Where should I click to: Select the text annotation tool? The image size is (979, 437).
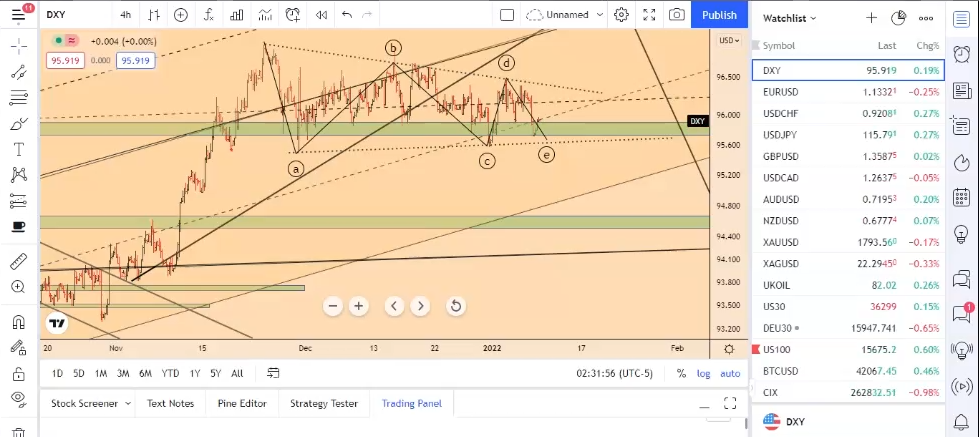click(18, 149)
